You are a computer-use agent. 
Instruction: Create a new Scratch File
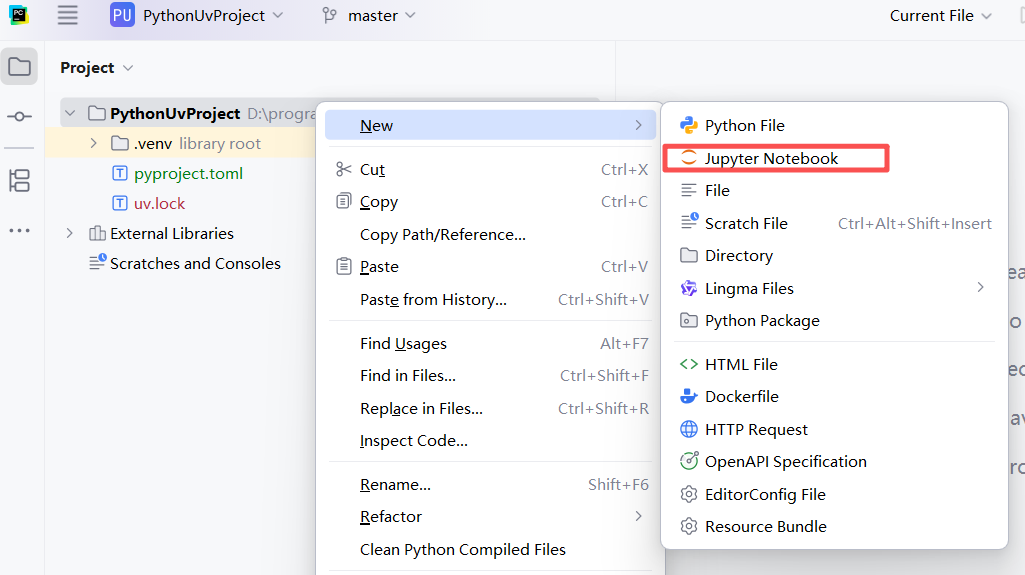pos(834,223)
